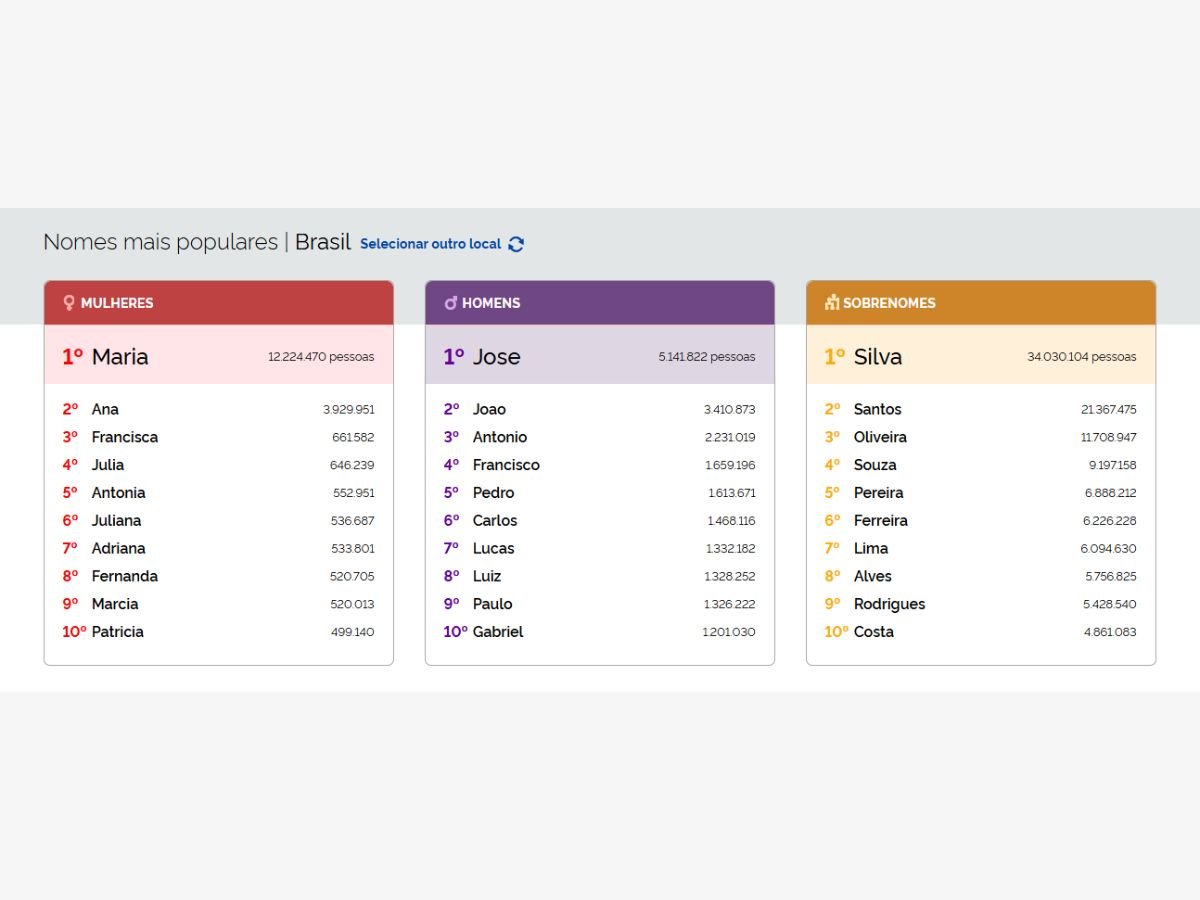Select the surname Rodrigues
The width and height of the screenshot is (1200, 900).
(890, 604)
